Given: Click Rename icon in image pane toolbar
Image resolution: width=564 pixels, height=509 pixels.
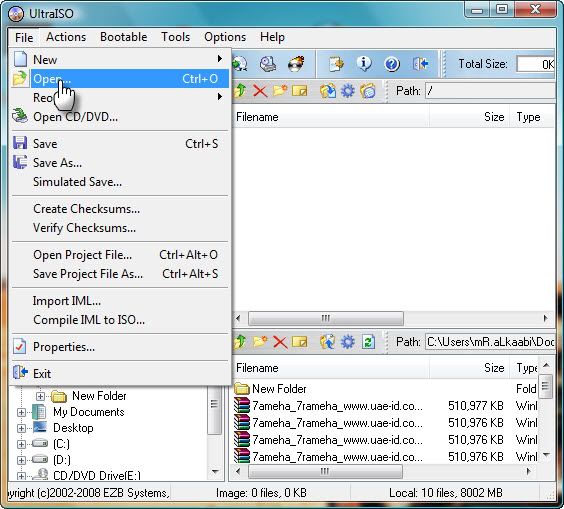Looking at the screenshot, I should 300,91.
